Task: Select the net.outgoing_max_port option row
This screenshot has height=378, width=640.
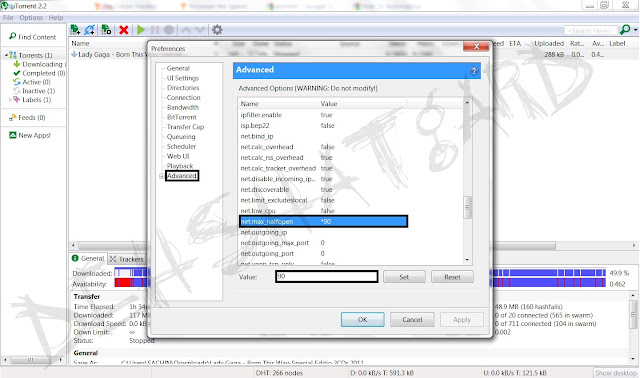Action: tap(351, 243)
